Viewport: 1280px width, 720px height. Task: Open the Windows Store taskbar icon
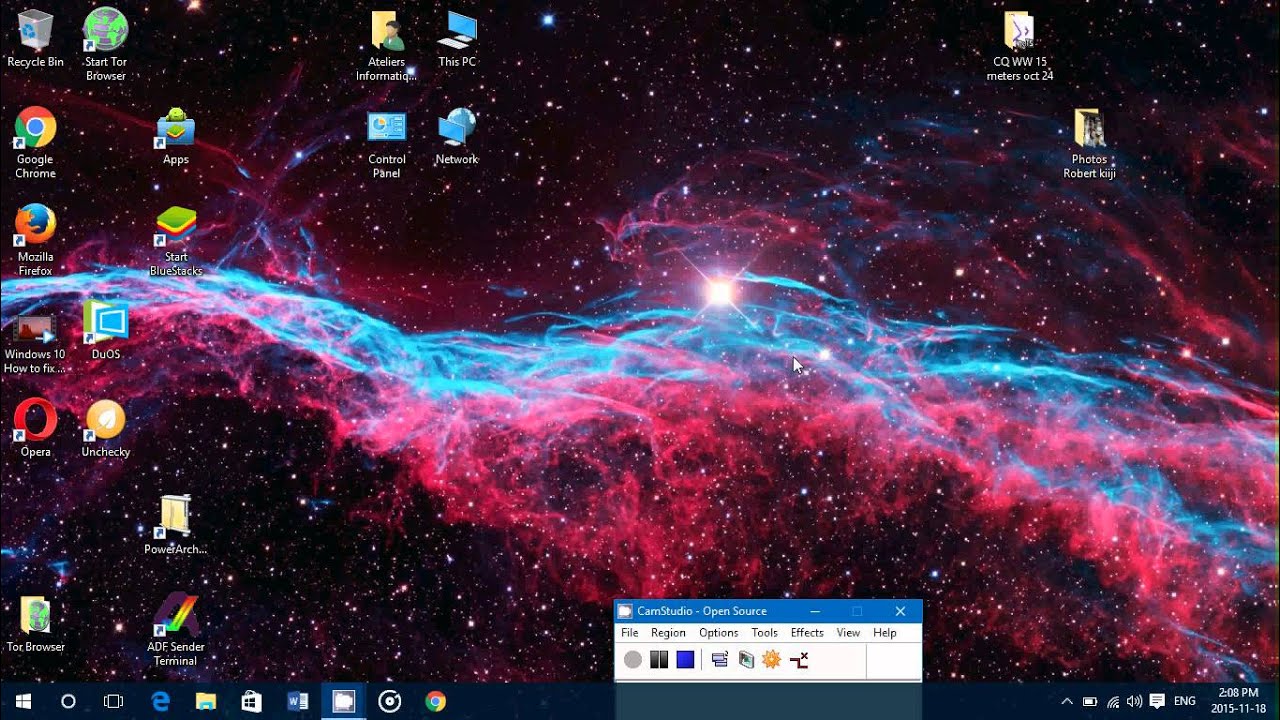(x=251, y=701)
